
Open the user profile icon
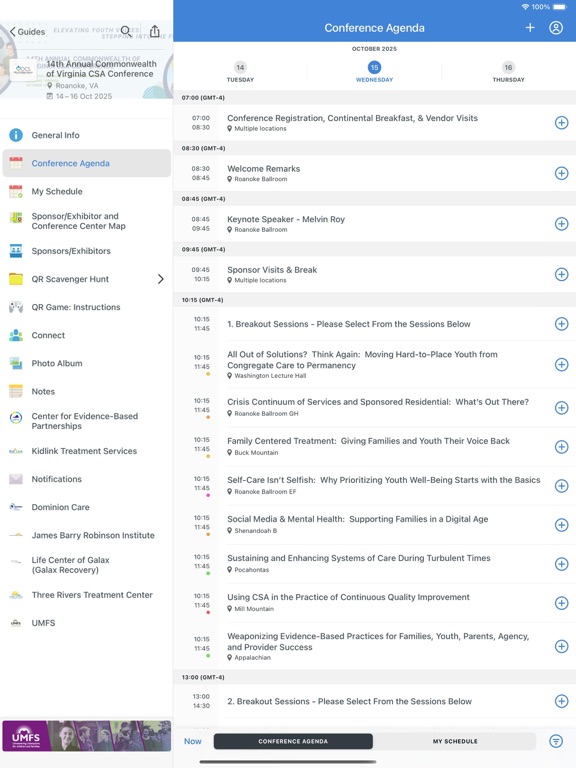[x=556, y=28]
